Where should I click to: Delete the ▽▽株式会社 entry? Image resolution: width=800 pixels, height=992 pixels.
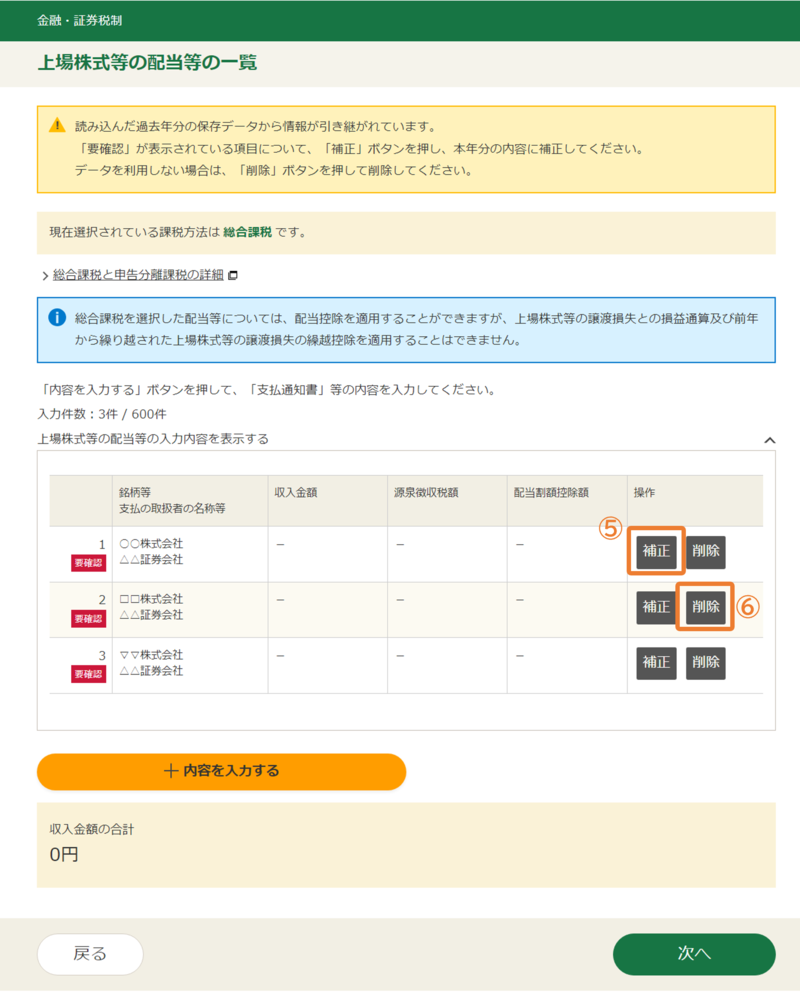pyautogui.click(x=705, y=662)
